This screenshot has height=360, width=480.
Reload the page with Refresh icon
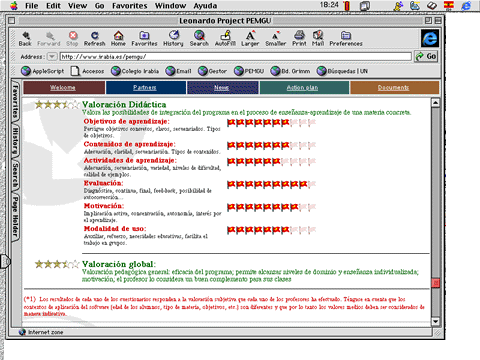pyautogui.click(x=95, y=39)
